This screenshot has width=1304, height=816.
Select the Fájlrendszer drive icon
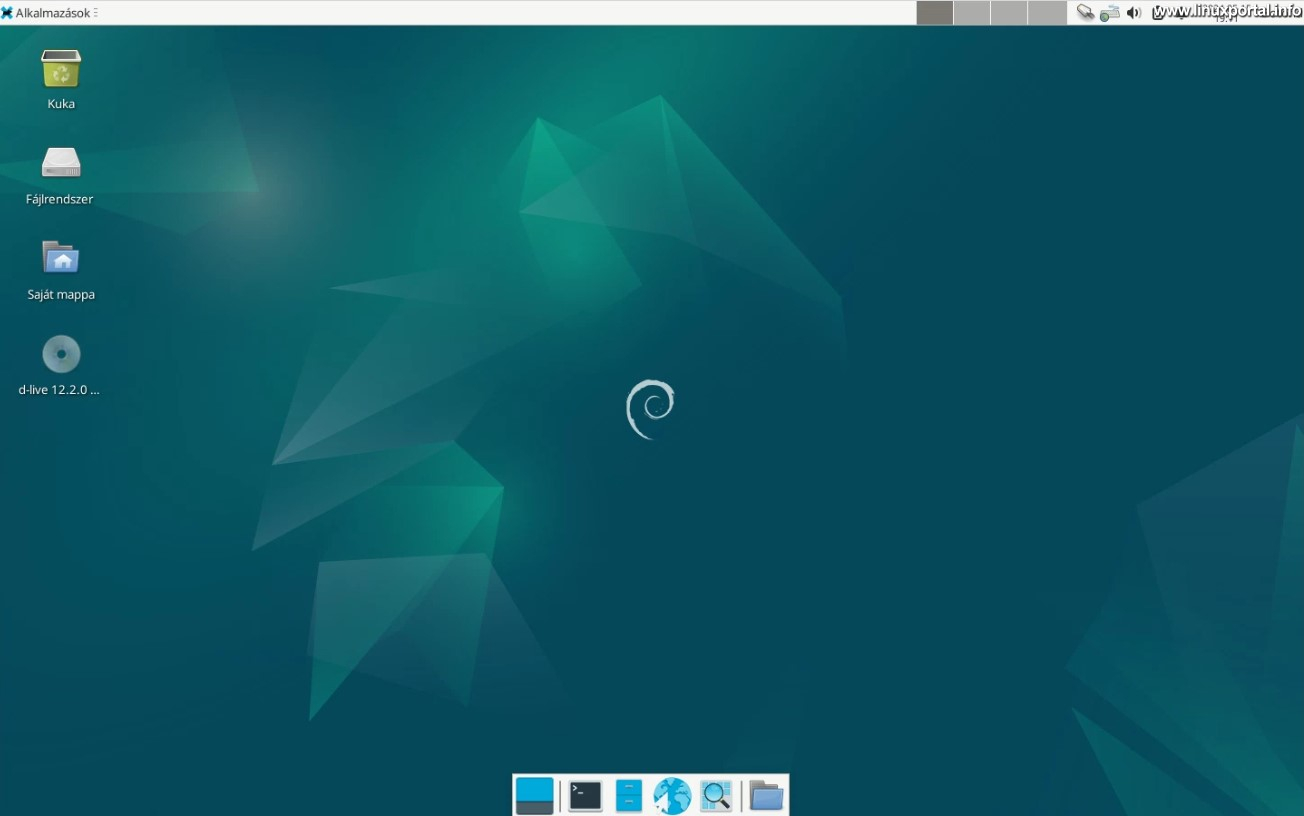tap(61, 163)
